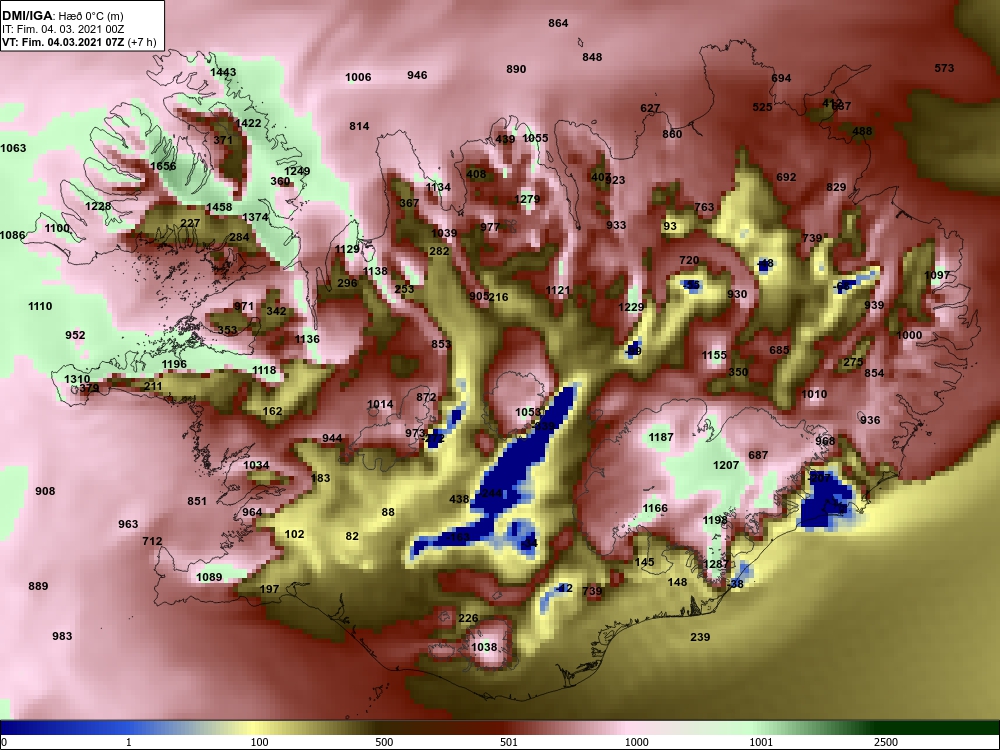Image resolution: width=1000 pixels, height=750 pixels.
Task: Click the map value '952'
Action: click(x=75, y=335)
